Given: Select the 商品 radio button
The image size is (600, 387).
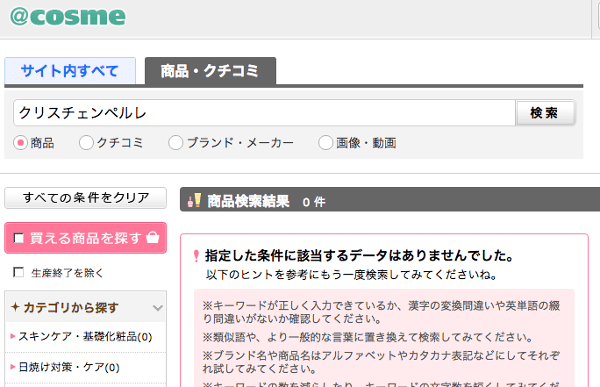Looking at the screenshot, I should 20,143.
